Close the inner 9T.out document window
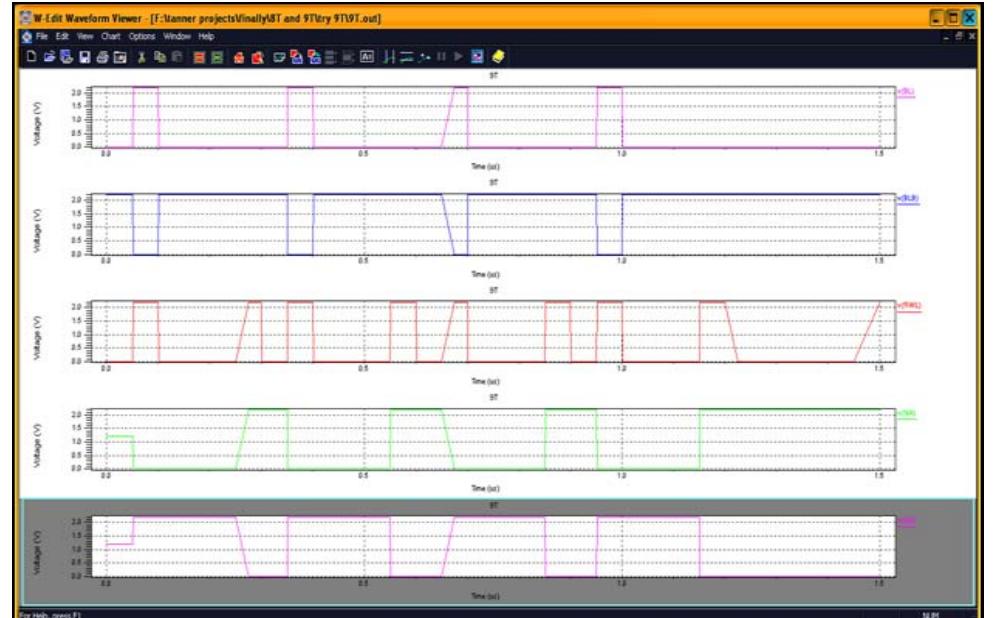 click(972, 37)
